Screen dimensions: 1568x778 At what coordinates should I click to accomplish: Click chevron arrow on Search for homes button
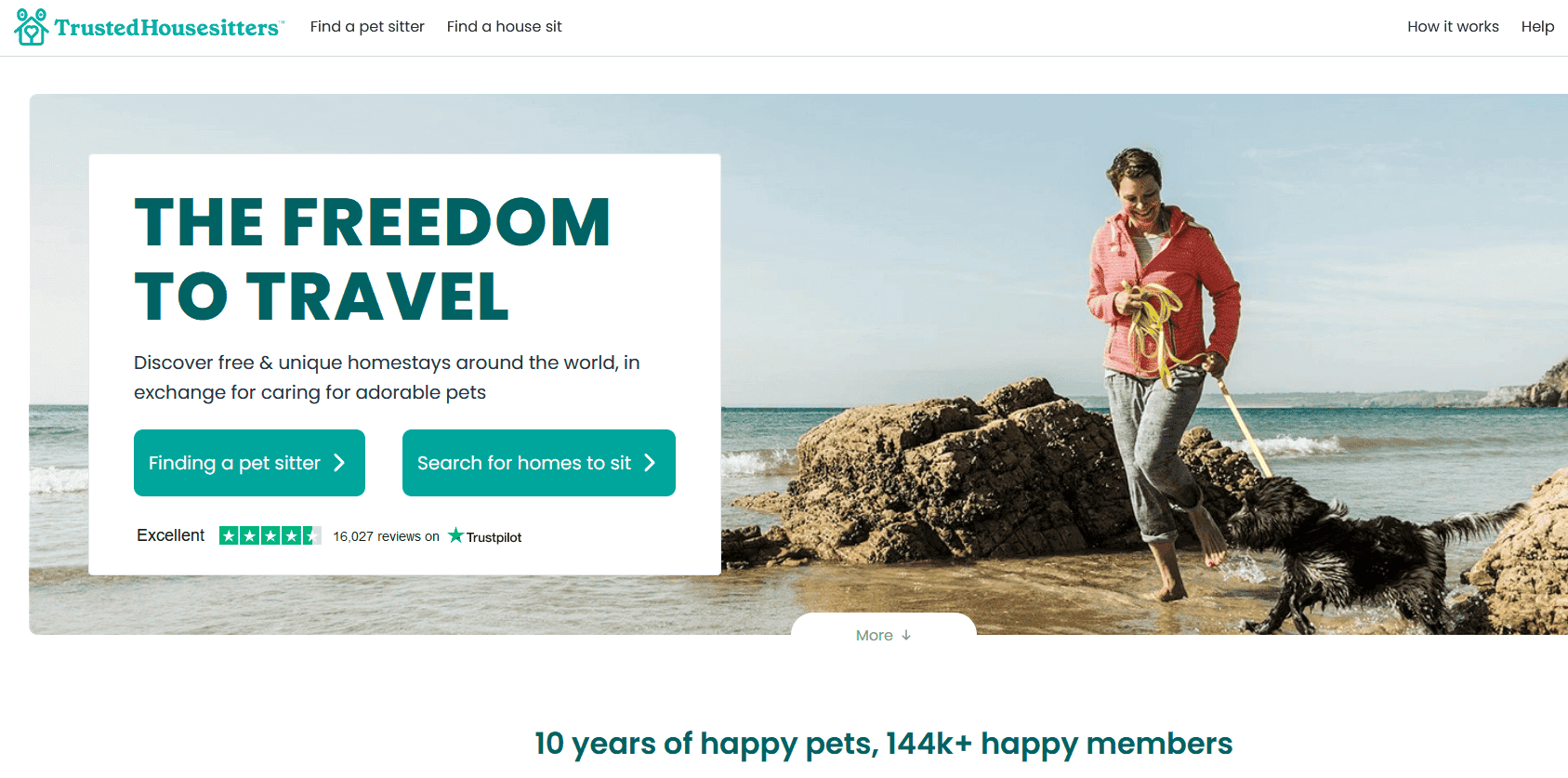click(x=650, y=463)
